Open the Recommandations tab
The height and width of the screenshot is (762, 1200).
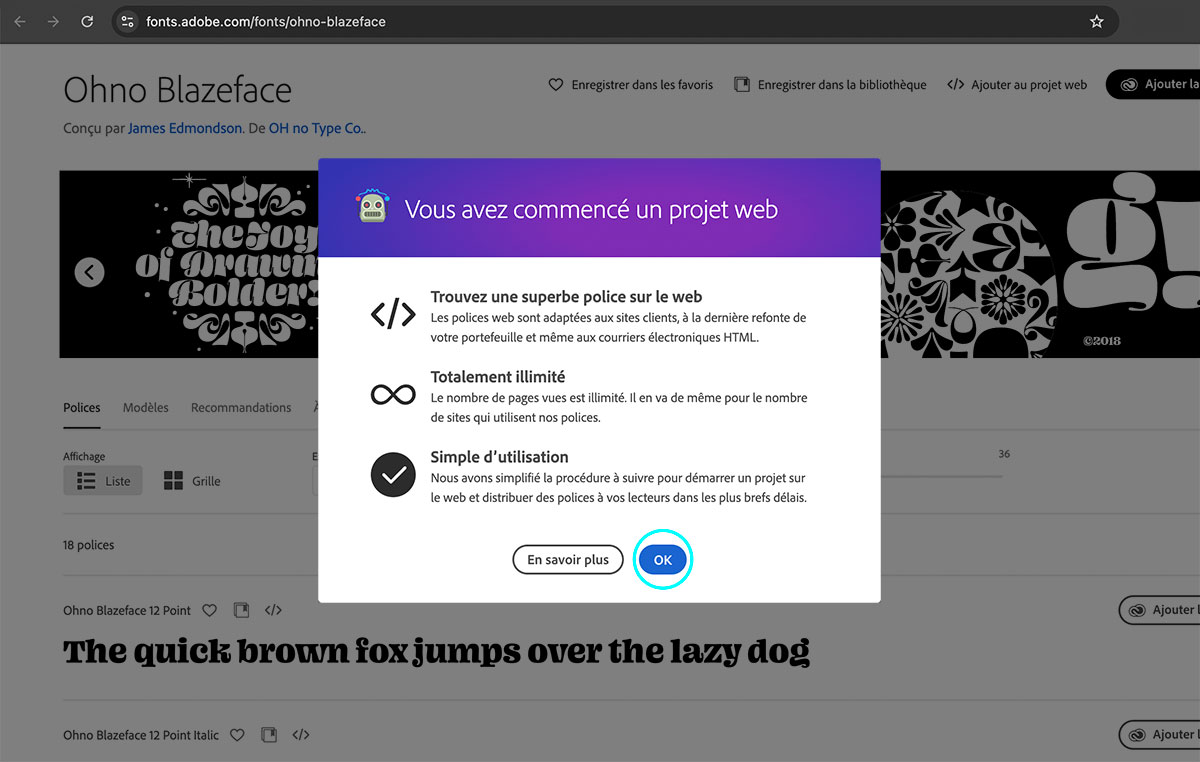241,408
